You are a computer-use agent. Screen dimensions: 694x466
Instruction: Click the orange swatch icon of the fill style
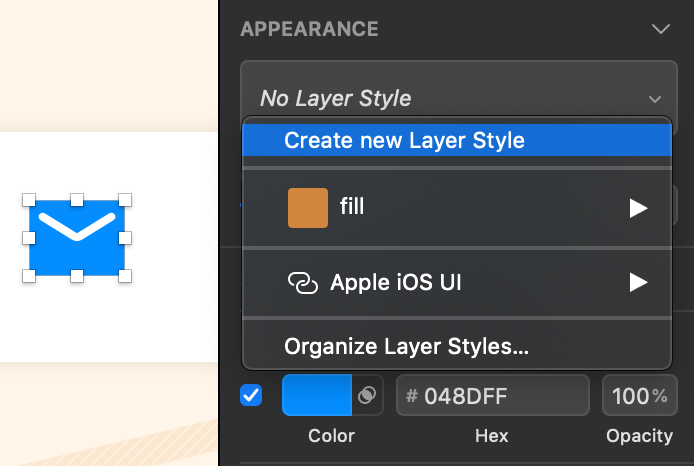(308, 208)
